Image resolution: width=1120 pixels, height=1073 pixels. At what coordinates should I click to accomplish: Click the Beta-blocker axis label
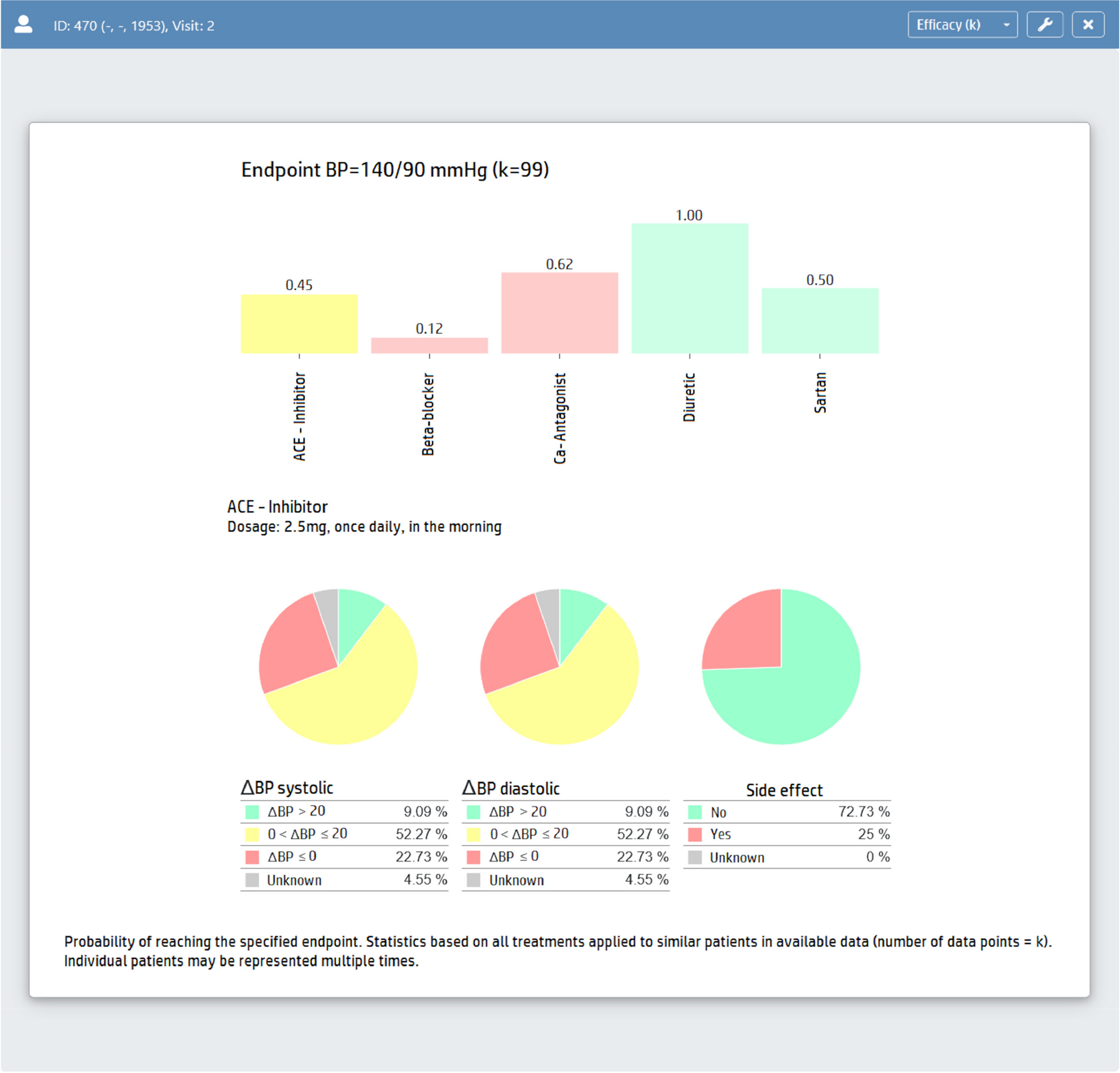tap(428, 414)
